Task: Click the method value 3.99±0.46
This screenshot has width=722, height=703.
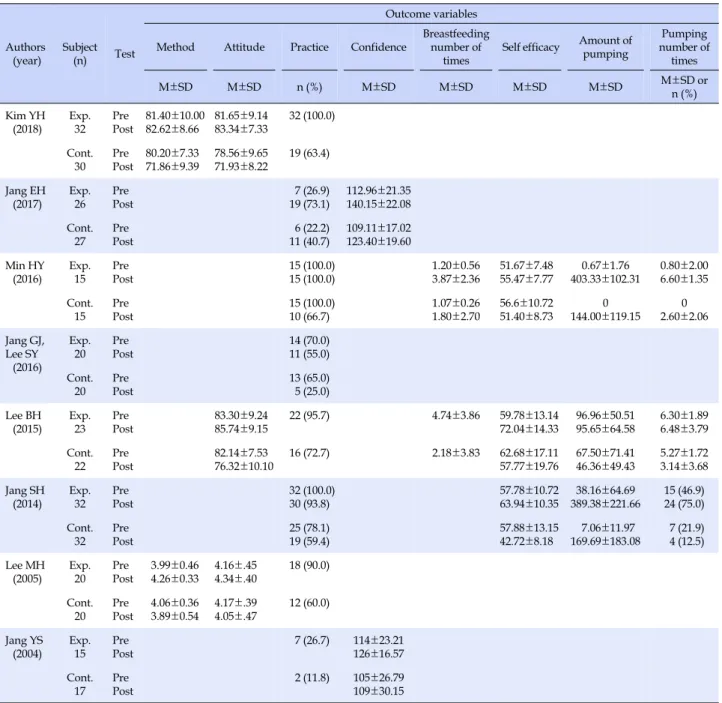Action: 175,566
